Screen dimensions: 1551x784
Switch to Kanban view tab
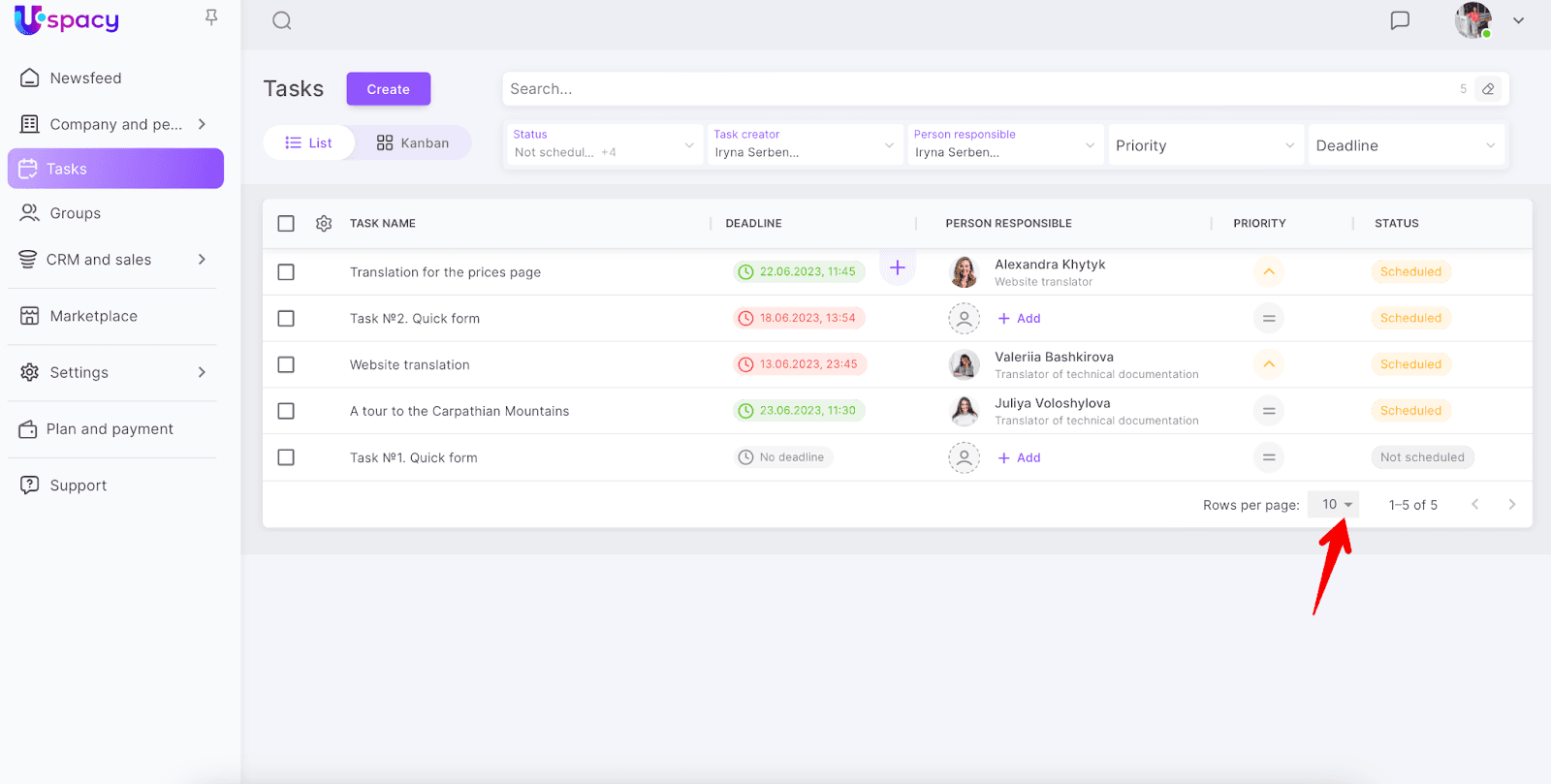[x=413, y=143]
